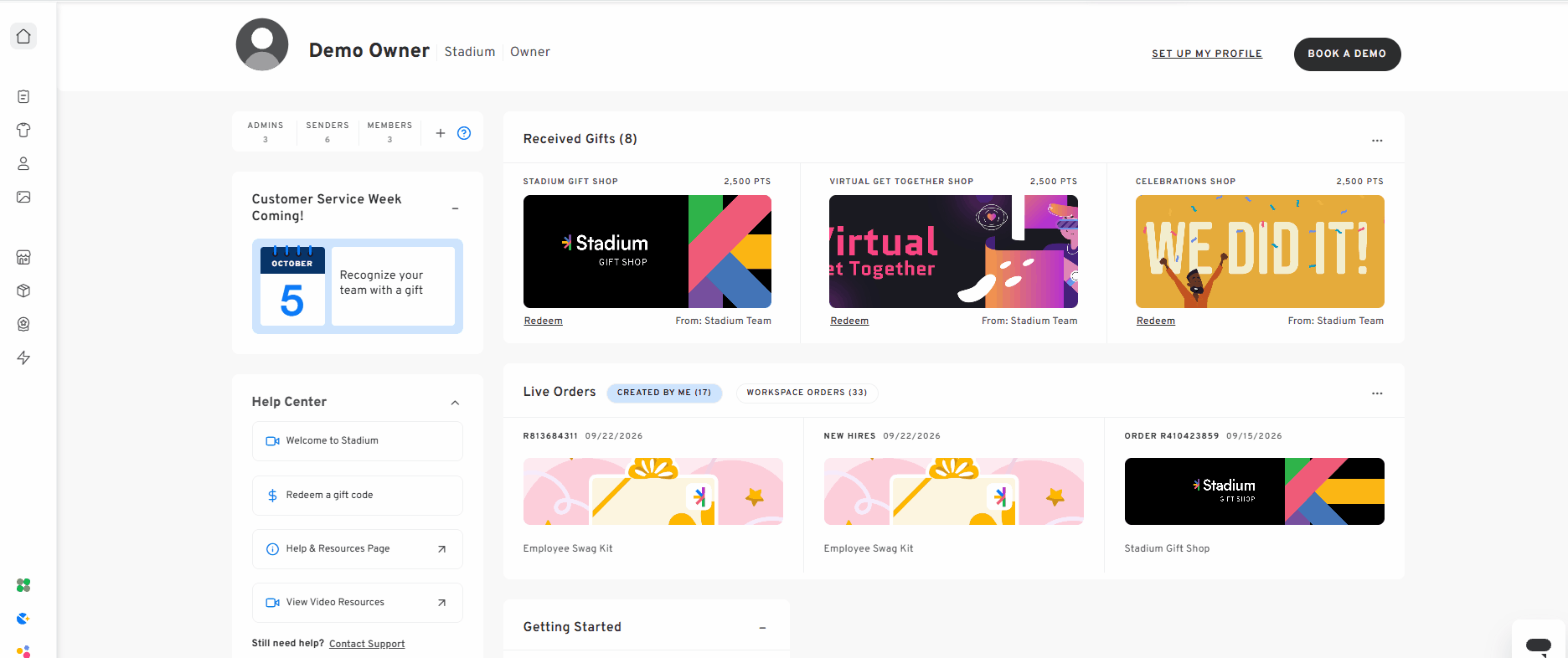Click the October 5 calendar card

358,286
